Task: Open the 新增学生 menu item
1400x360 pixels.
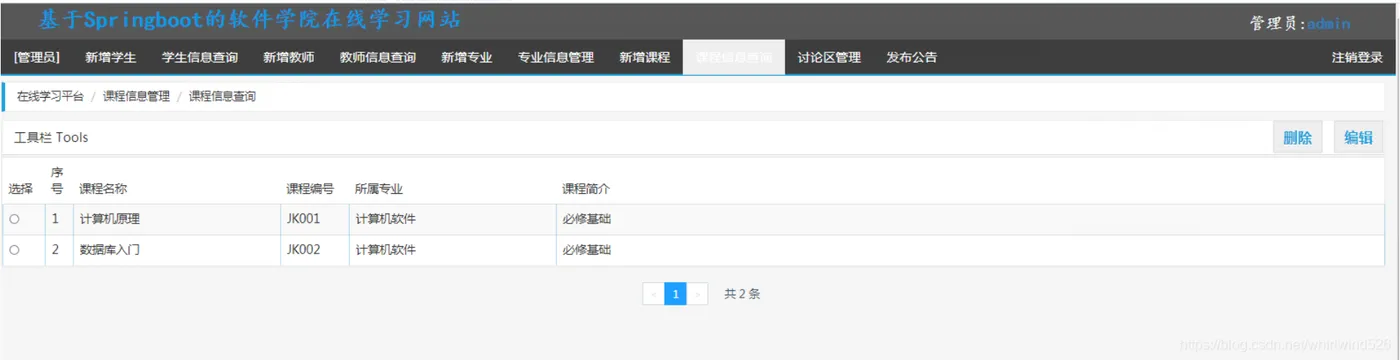Action: tap(111, 57)
